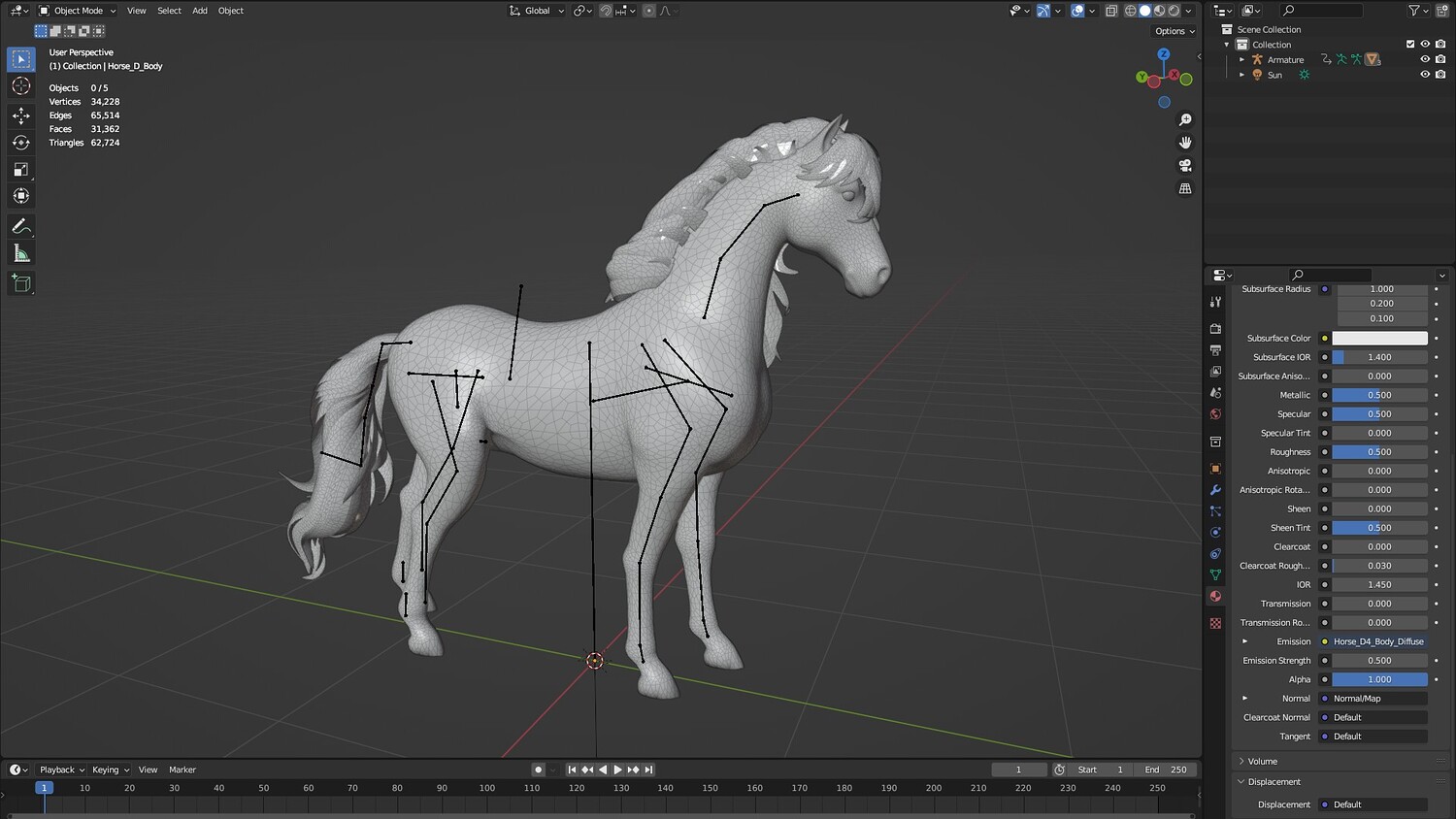Open the Object Data properties tab
The width and height of the screenshot is (1456, 819).
[x=1215, y=575]
